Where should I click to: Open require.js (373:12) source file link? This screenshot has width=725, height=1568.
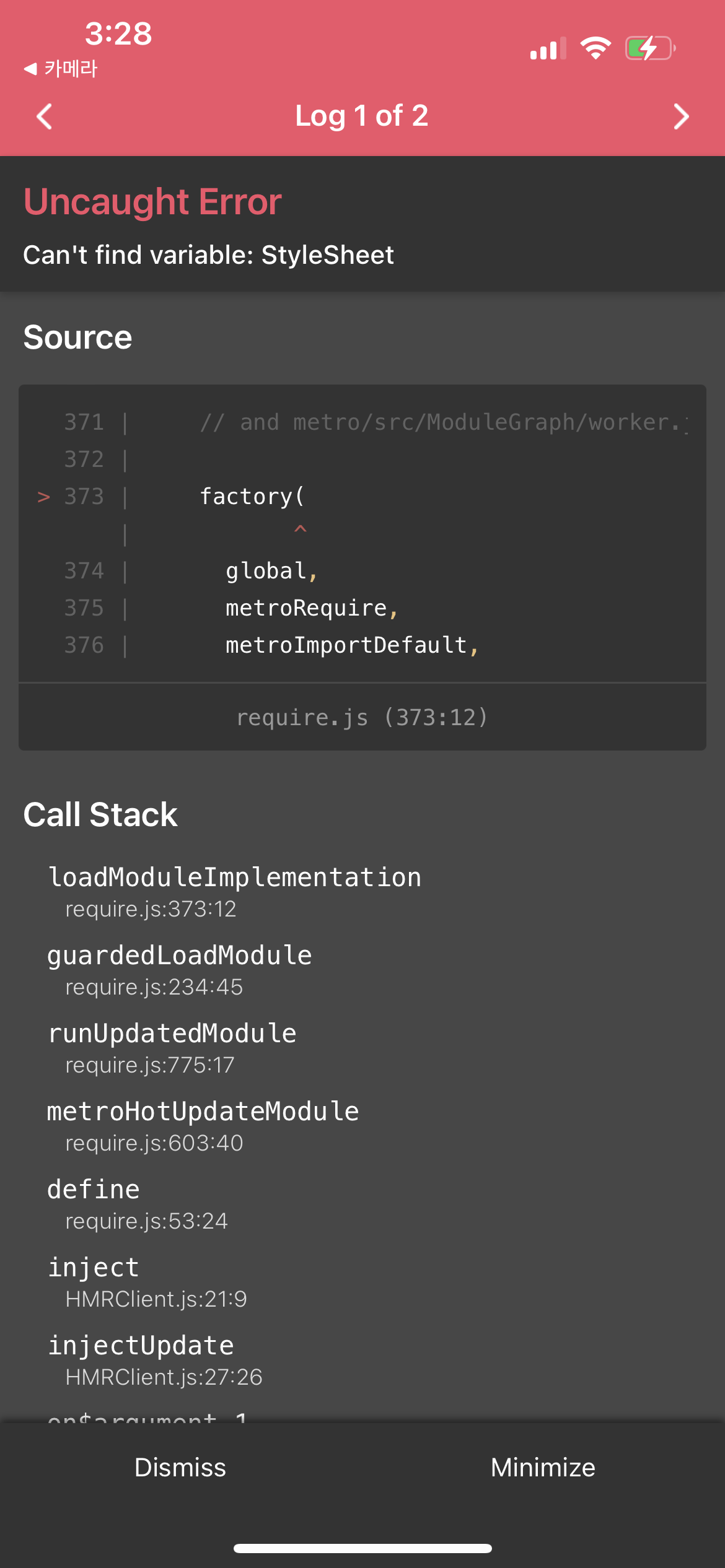(x=362, y=717)
